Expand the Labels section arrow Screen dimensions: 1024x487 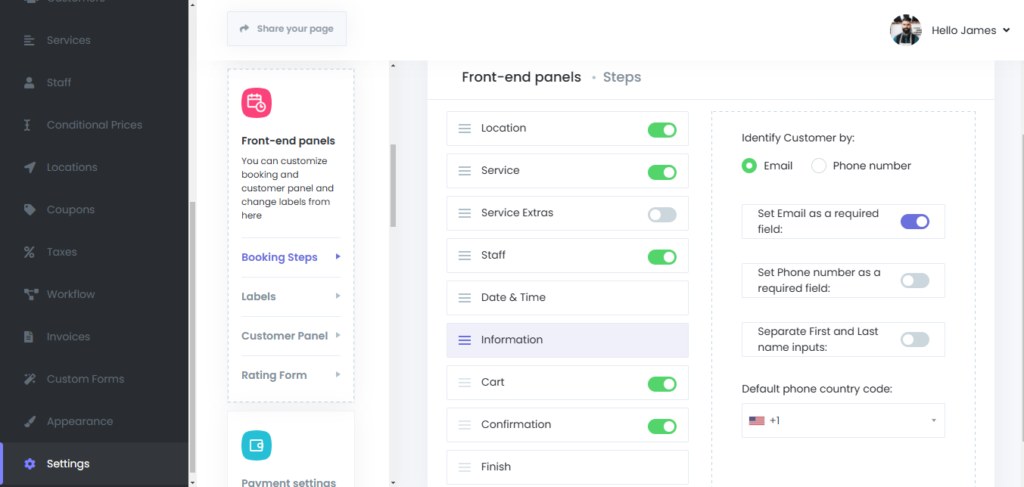[x=338, y=296]
